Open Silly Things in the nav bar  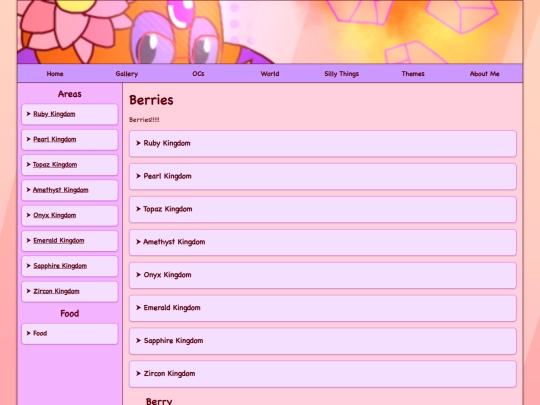click(341, 74)
